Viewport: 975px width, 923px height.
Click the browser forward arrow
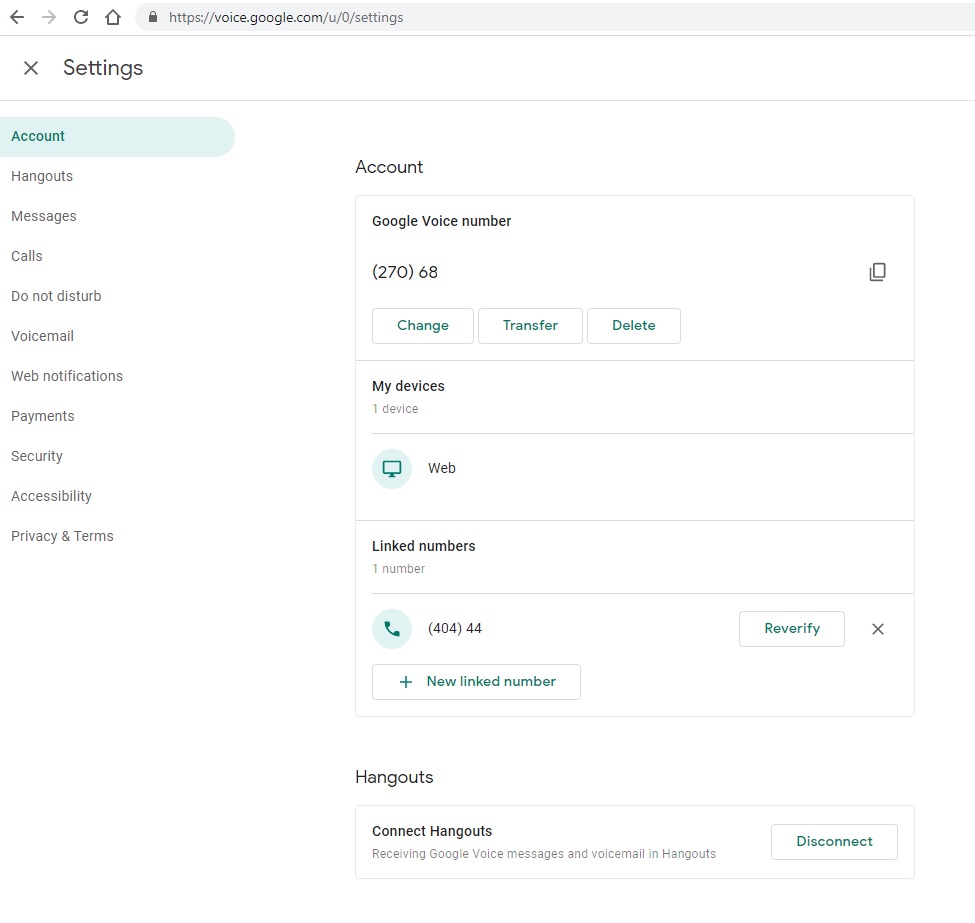pyautogui.click(x=49, y=17)
